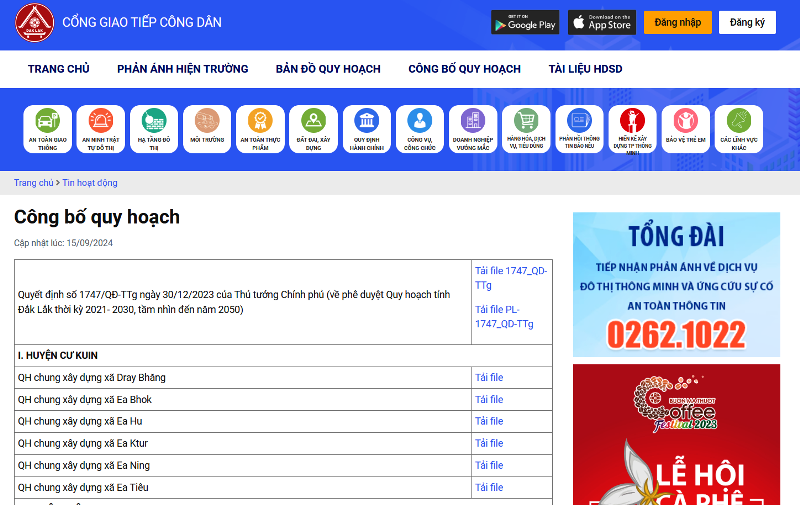
Task: Open the Các lĩnh vực khác icon
Action: coord(738,129)
